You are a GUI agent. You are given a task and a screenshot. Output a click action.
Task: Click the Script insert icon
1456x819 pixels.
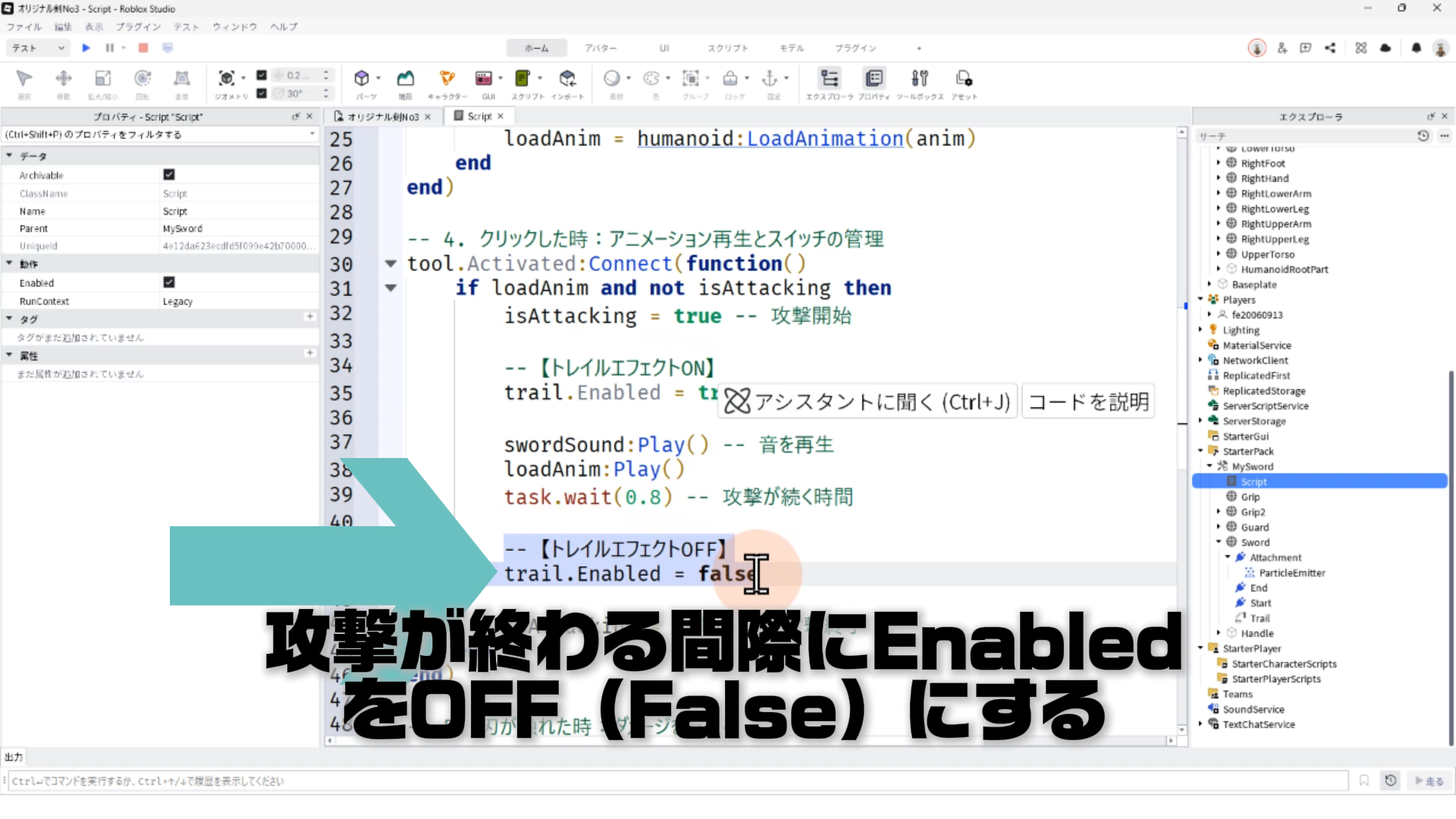click(522, 78)
